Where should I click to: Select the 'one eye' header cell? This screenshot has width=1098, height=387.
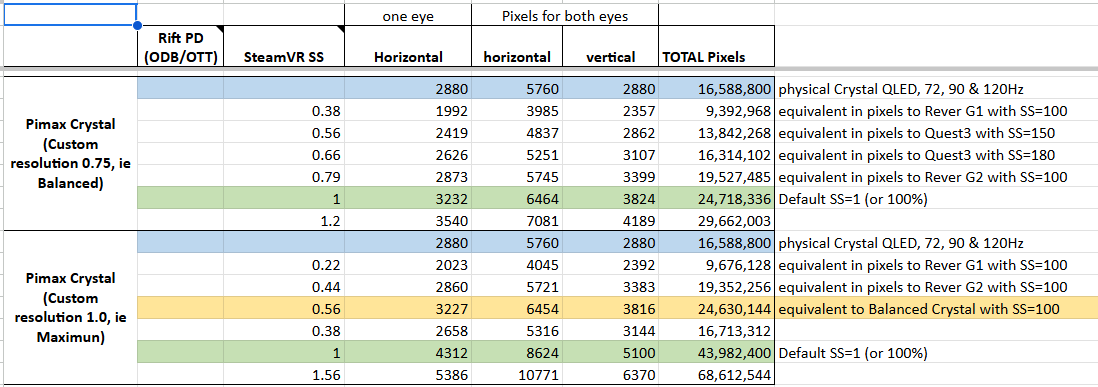coord(408,15)
